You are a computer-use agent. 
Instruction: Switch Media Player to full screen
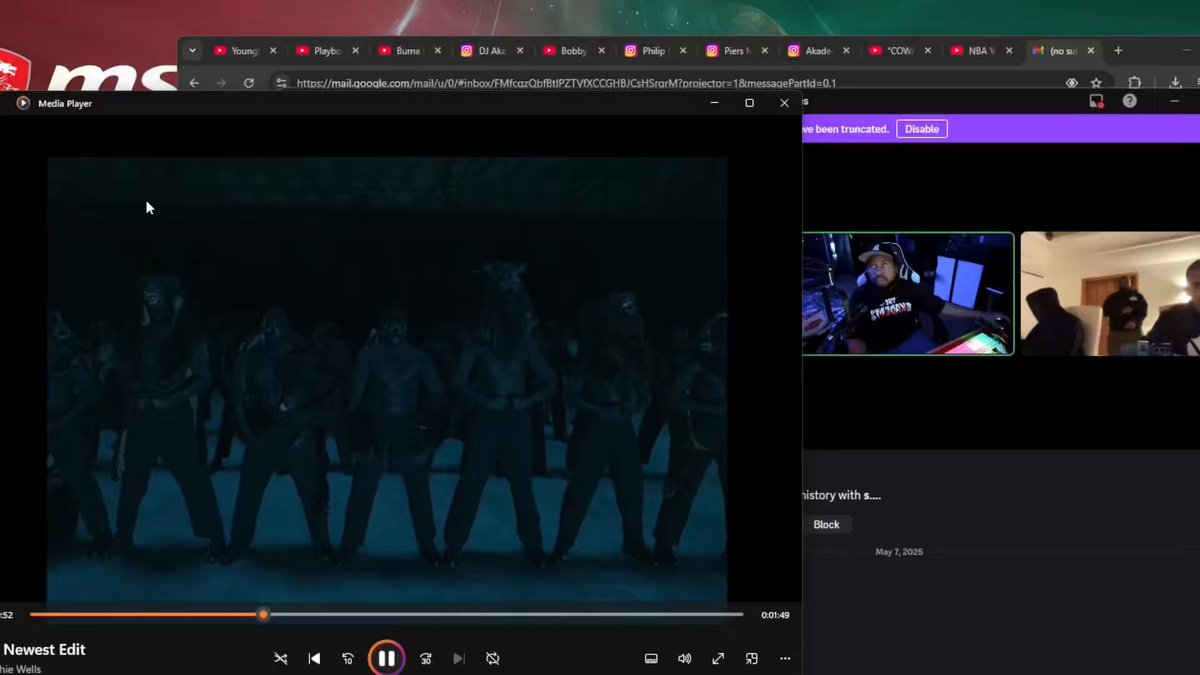point(718,659)
